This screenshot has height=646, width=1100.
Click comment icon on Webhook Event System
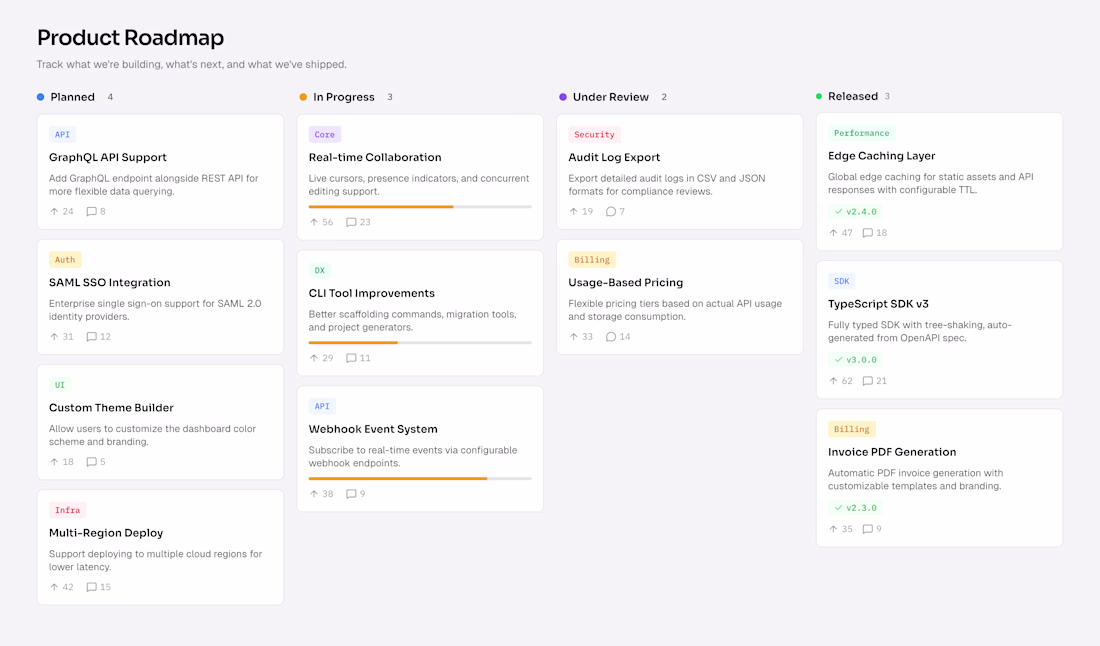(x=351, y=494)
